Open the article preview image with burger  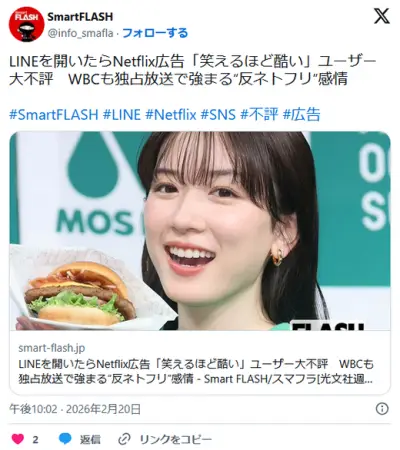200,231
